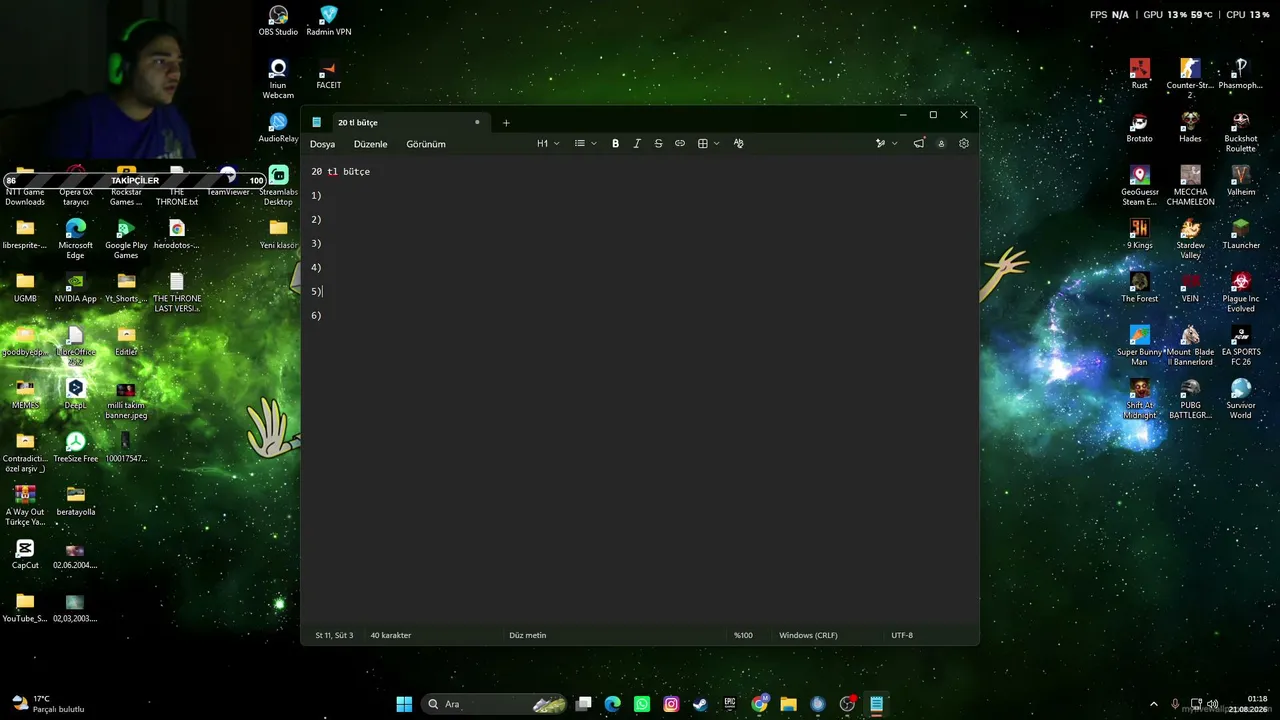Open the Dosya menu
Screen dimensions: 1280x720
click(x=322, y=144)
